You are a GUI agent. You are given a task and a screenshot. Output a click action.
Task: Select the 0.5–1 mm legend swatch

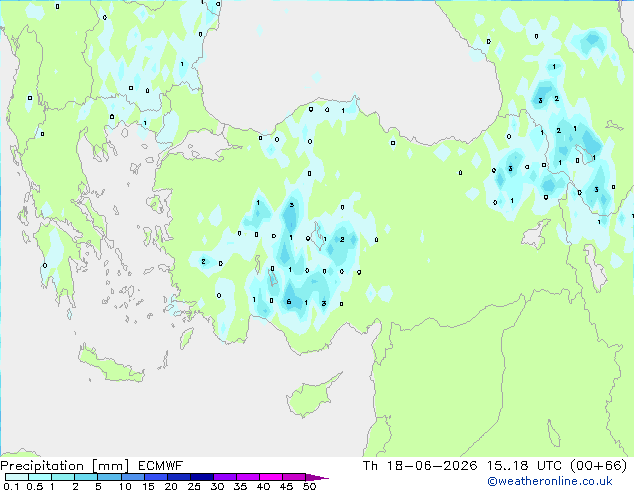point(40,477)
